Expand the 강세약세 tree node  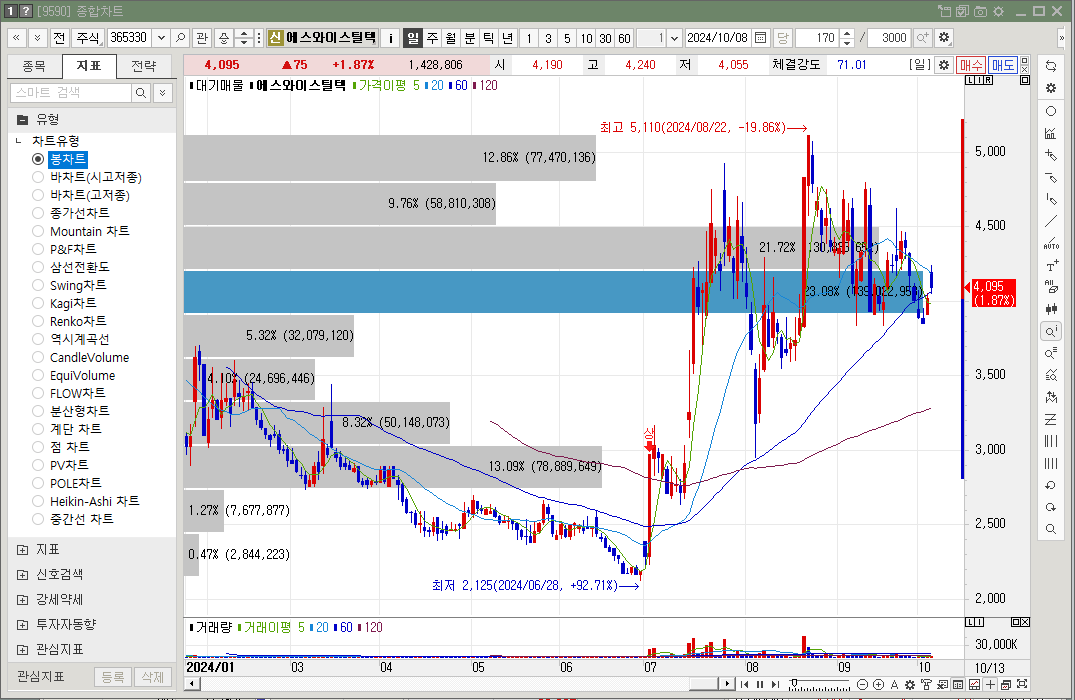22,599
